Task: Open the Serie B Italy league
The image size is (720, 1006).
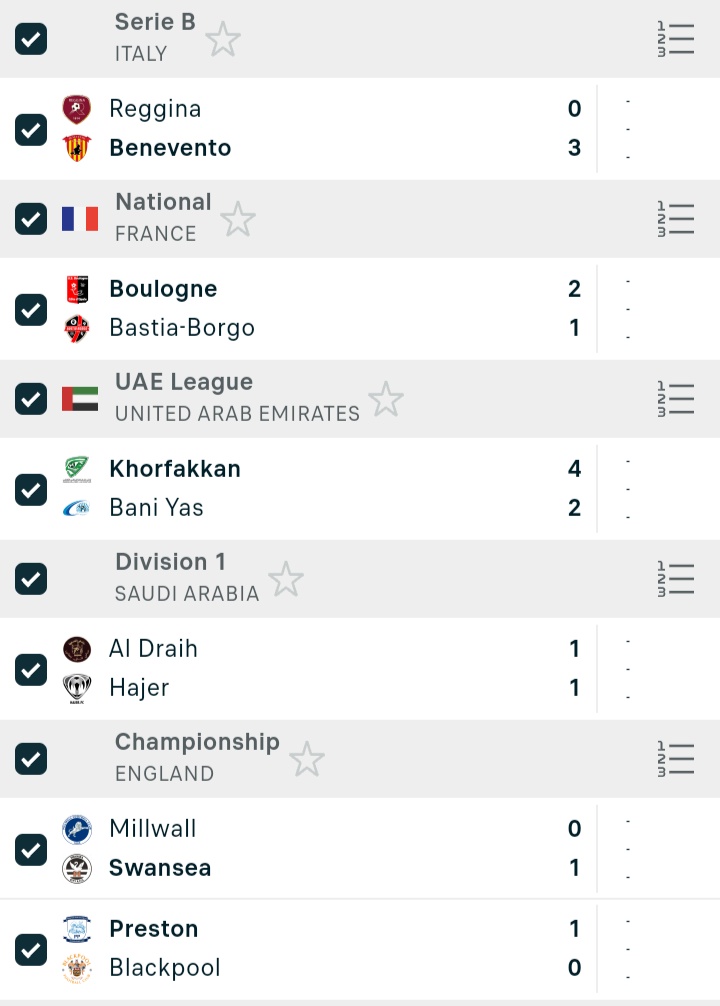Action: click(x=154, y=38)
